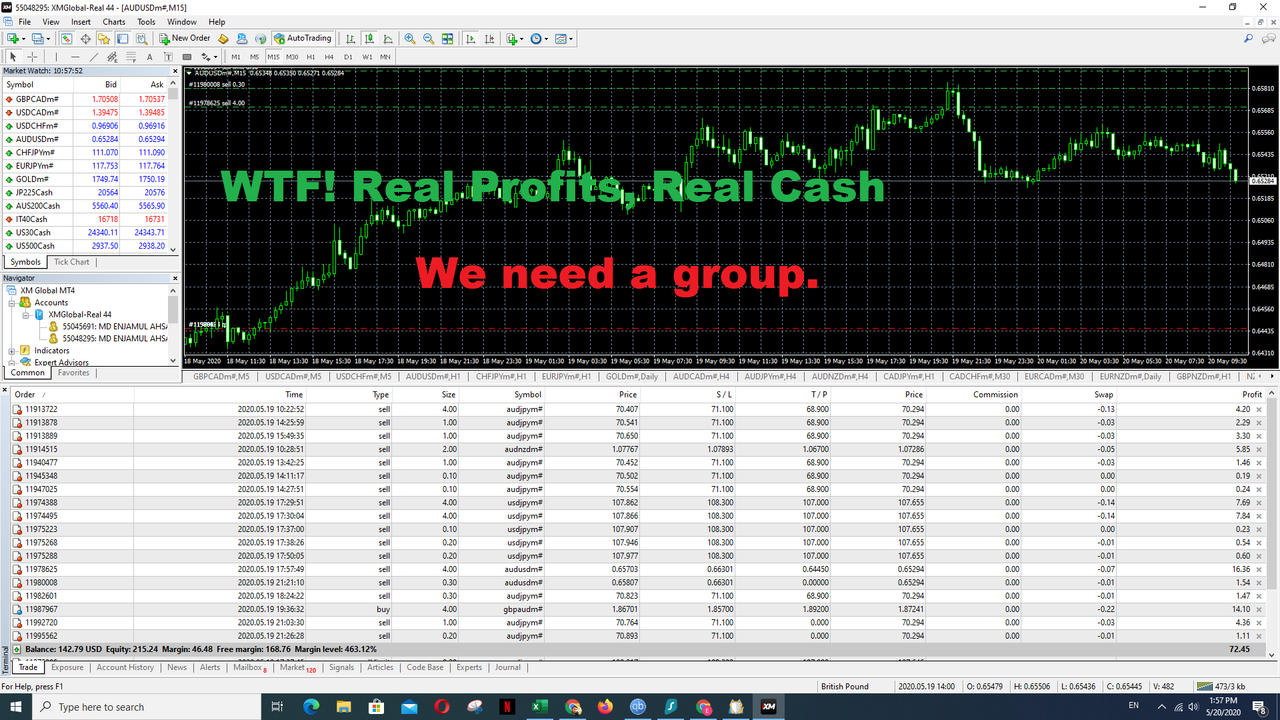Select EURJPYm# in Market Watch
The height and width of the screenshot is (720, 1280).
click(37, 165)
